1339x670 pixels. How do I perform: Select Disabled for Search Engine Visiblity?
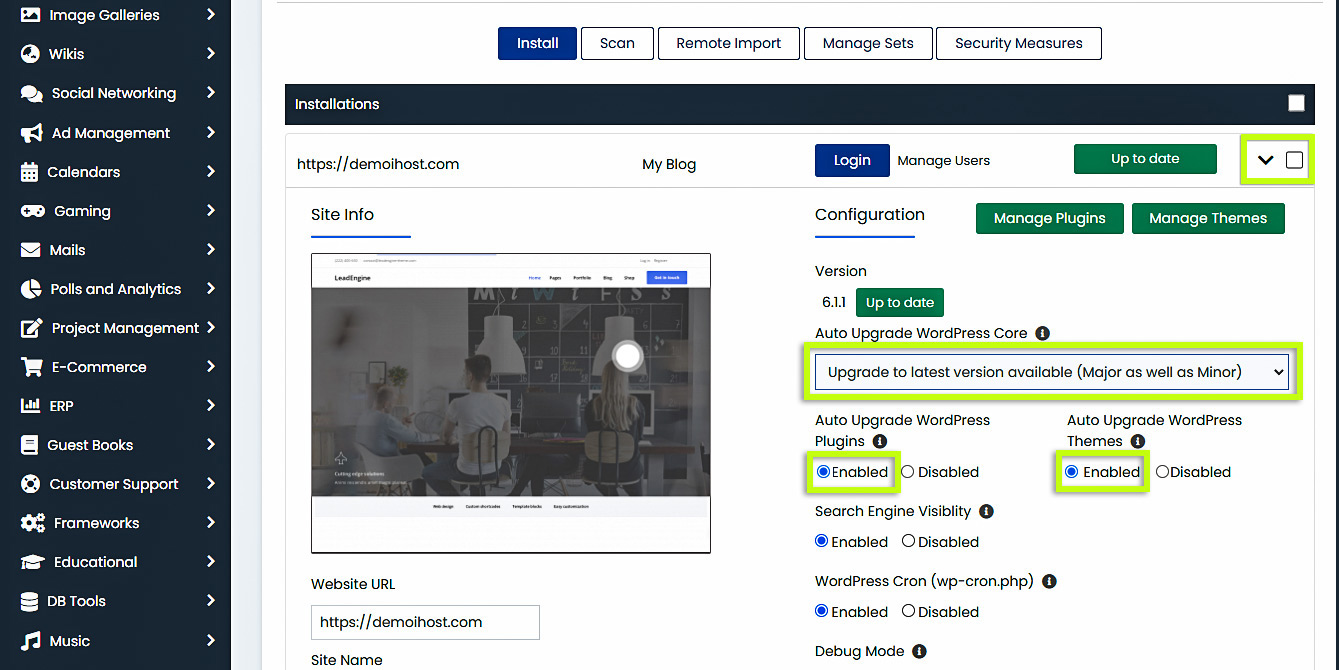908,542
